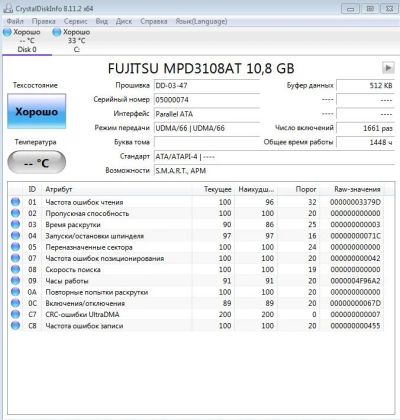Minimize the CrystalDiskInfo window
This screenshot has width=400, height=420.
[350, 9]
